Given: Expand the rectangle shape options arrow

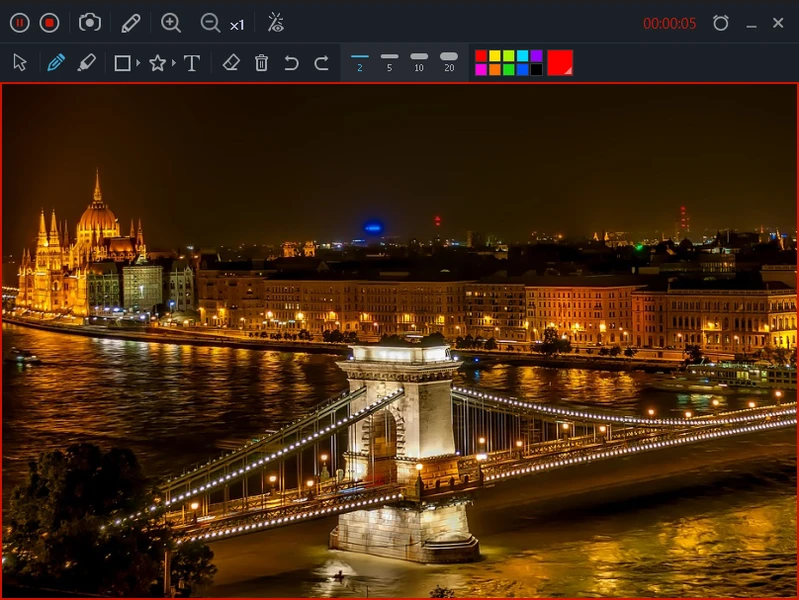Looking at the screenshot, I should (x=138, y=63).
